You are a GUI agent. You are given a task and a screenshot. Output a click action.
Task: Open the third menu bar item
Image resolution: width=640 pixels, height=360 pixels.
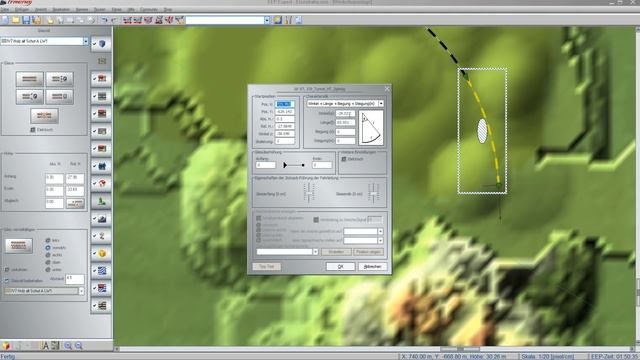(41, 9)
